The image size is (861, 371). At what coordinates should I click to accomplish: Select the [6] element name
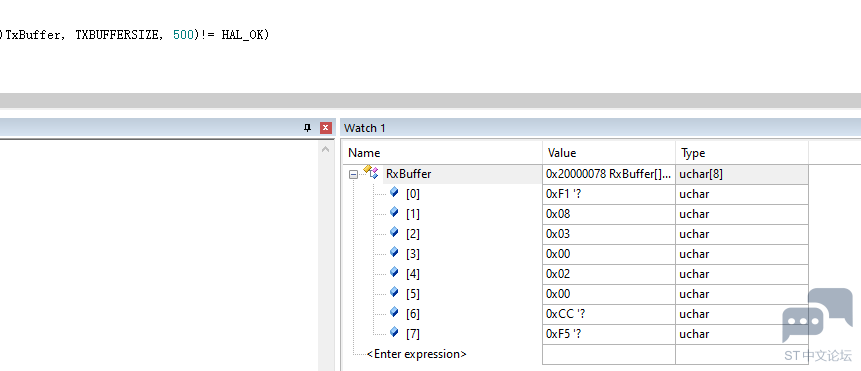413,314
